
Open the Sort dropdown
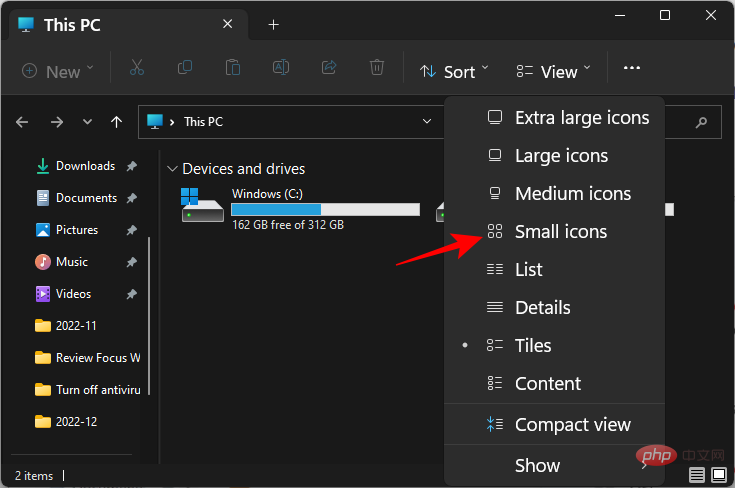454,71
